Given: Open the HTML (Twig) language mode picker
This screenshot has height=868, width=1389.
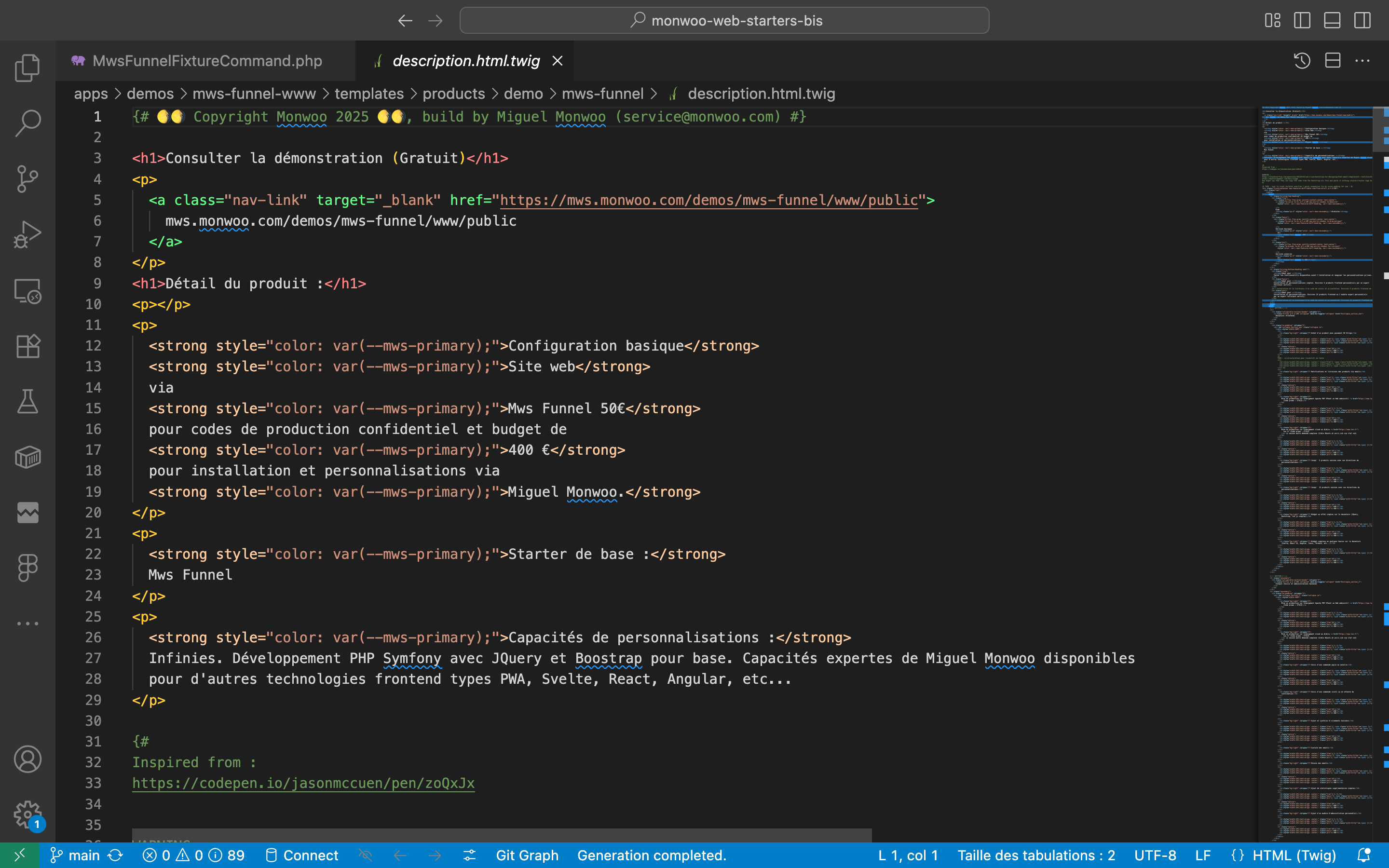Looking at the screenshot, I should point(1294,855).
